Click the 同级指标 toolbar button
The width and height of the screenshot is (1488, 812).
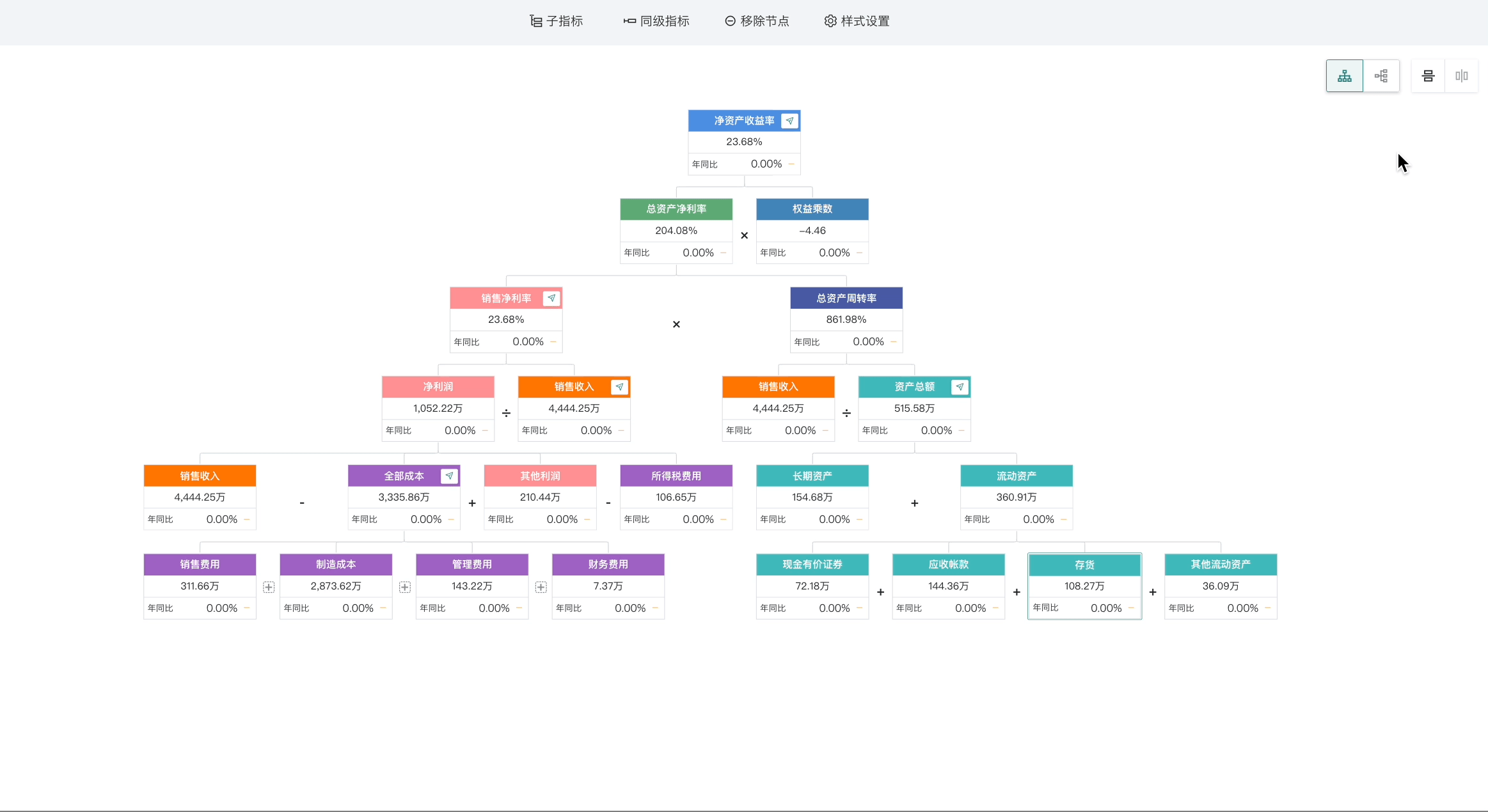[656, 21]
